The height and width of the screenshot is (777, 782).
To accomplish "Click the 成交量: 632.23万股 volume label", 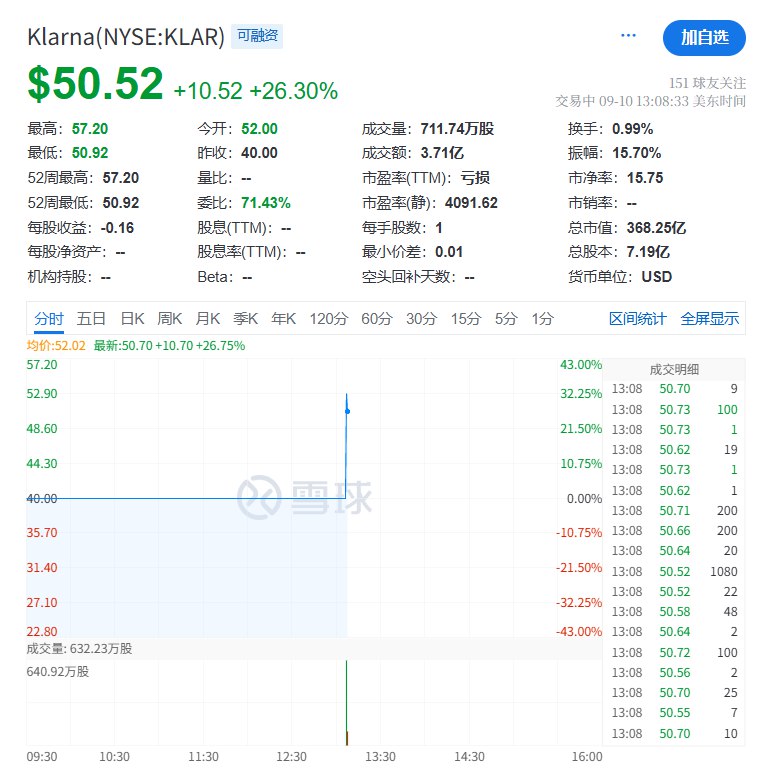I will (79, 648).
